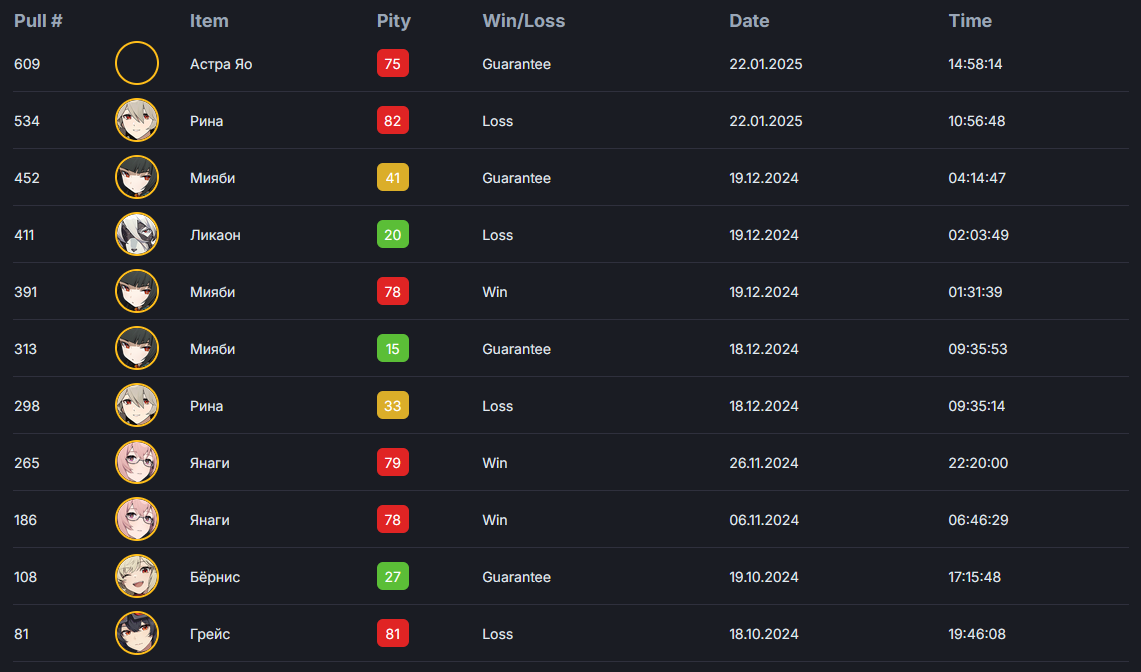Click Рина's avatar in pull 534 row
1141x672 pixels.
[x=137, y=120]
